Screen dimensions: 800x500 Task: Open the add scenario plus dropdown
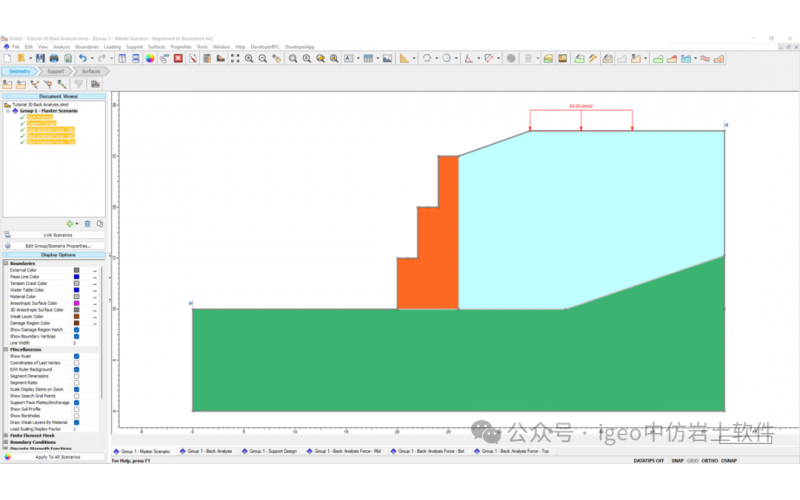[x=71, y=223]
